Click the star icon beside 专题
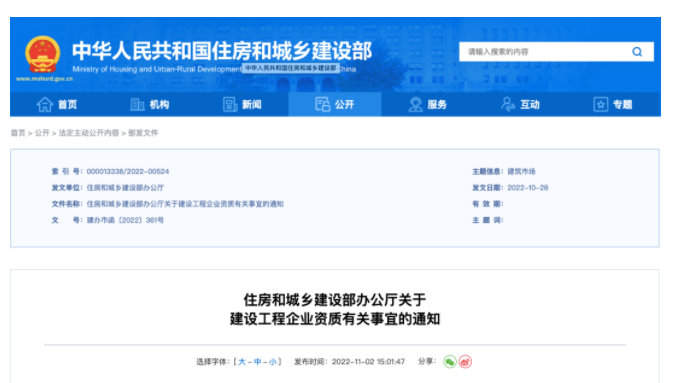This screenshot has height=383, width=677. point(601,104)
